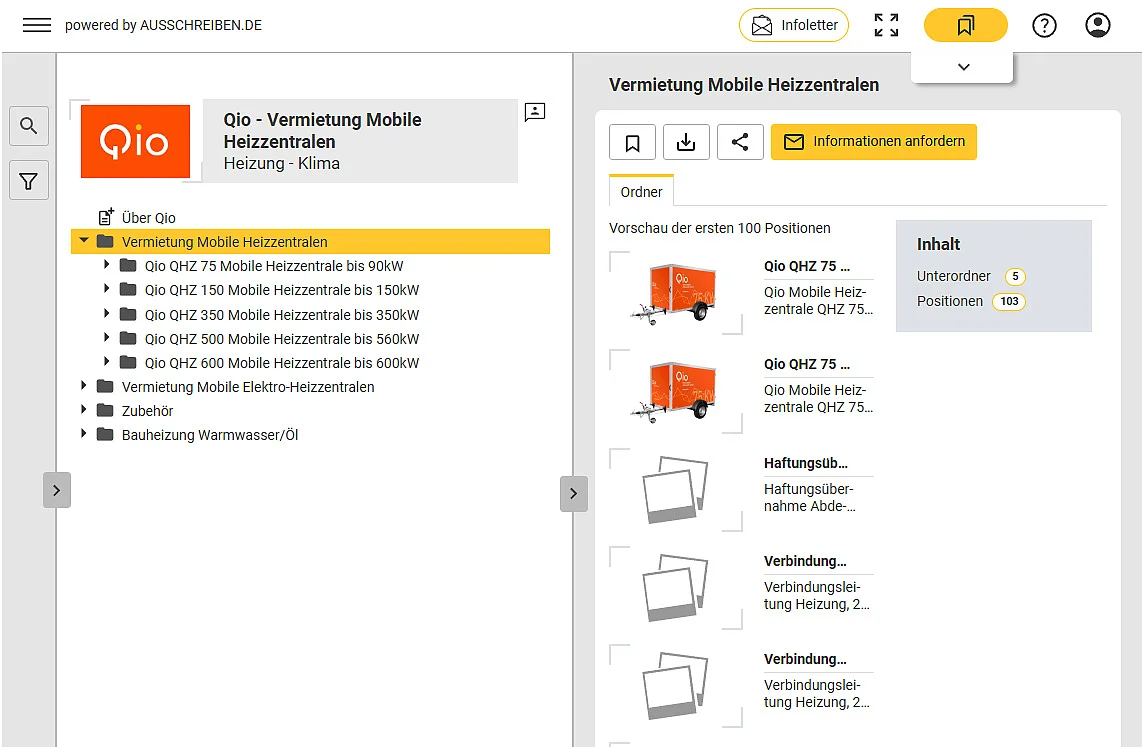The width and height of the screenshot is (1142, 747).
Task: Expand Vermietung Mobile Elektro-Heizzentralen arrow
Action: 84,386
